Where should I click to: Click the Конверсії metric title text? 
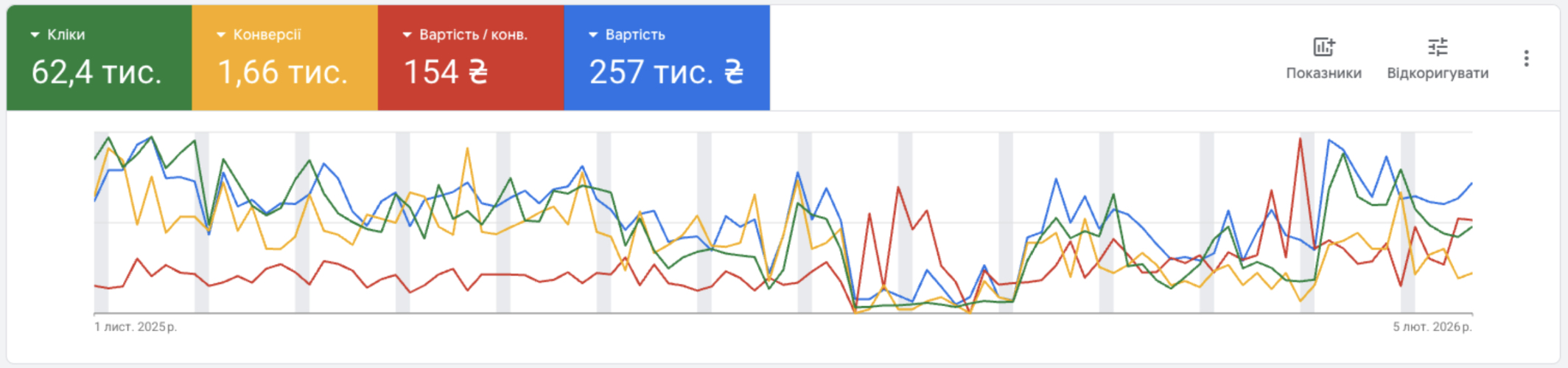[267, 35]
